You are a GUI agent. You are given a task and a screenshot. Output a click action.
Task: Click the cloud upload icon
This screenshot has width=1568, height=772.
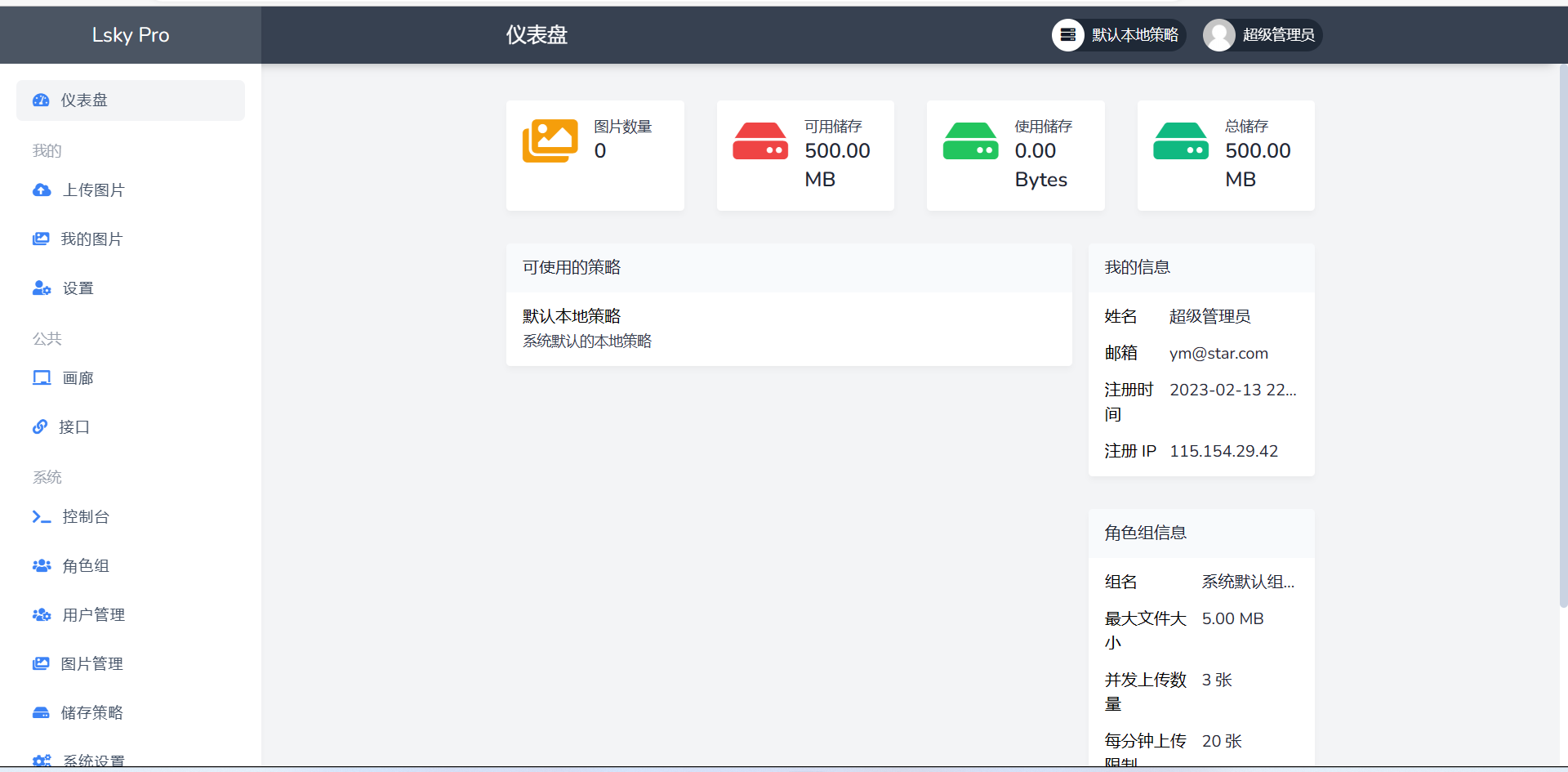[x=42, y=190]
